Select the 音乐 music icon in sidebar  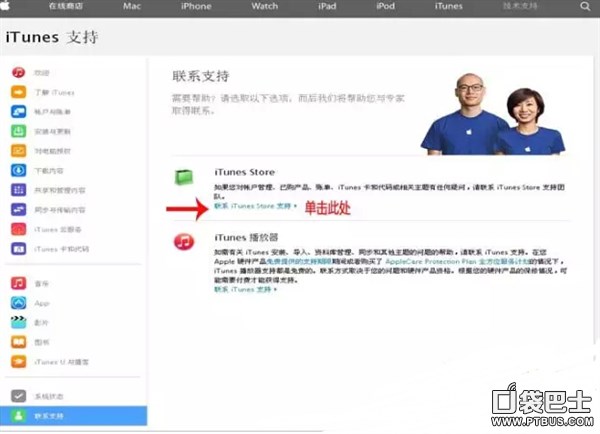[18, 284]
